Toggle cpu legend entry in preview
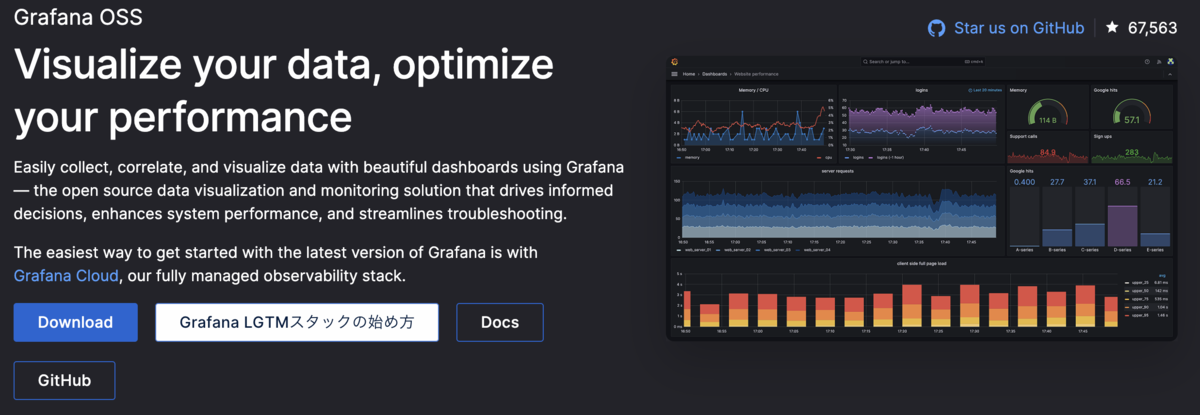The height and width of the screenshot is (415, 1200). click(823, 158)
